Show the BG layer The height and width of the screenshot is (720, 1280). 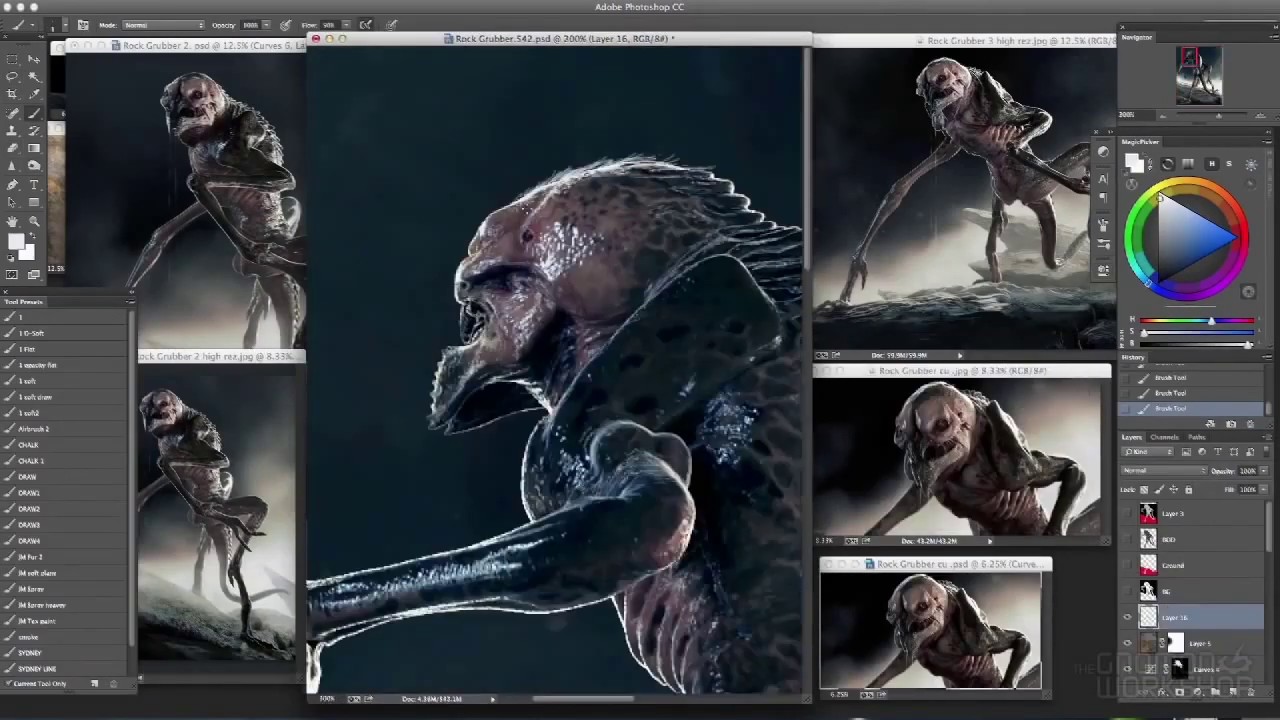tap(1127, 591)
